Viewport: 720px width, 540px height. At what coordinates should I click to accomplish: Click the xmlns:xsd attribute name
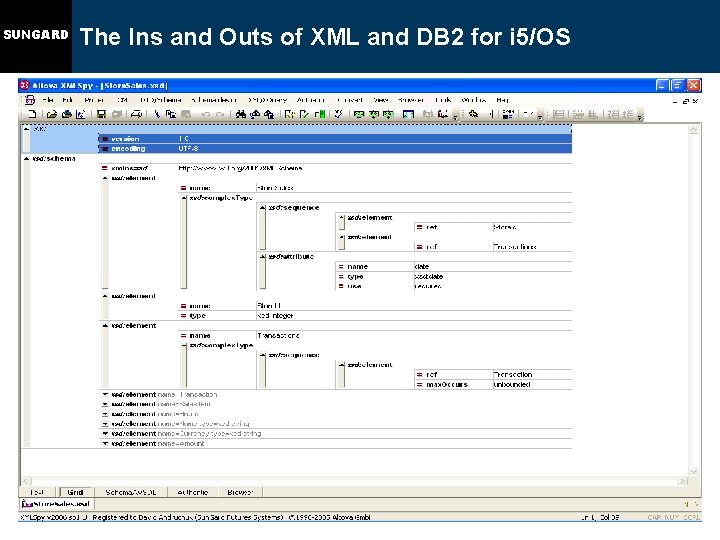(129, 168)
